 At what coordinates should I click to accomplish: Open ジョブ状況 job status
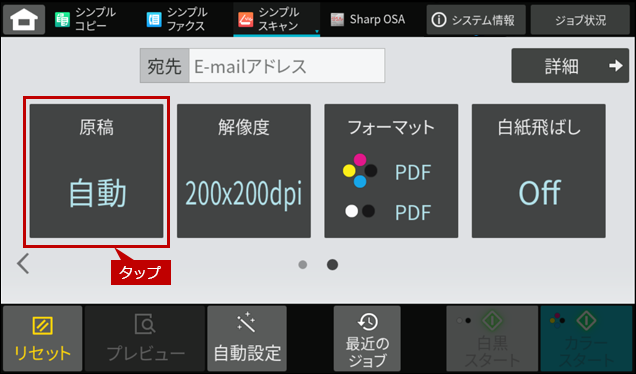click(580, 20)
